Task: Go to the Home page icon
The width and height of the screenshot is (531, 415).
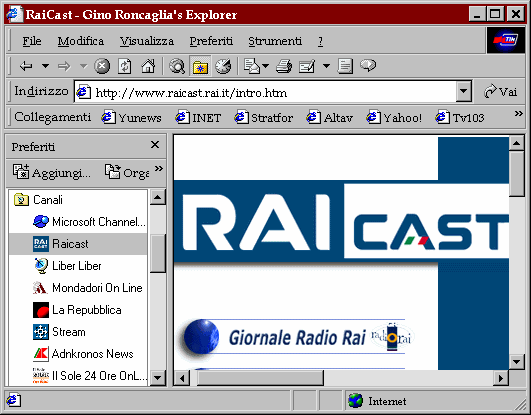Action: 148,66
